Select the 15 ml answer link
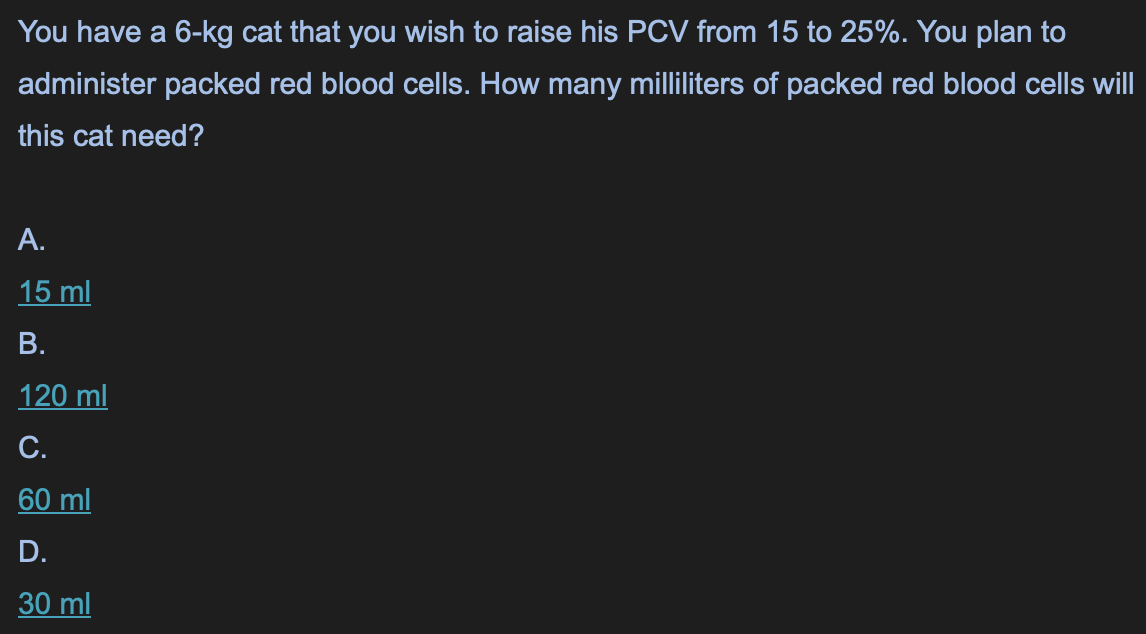 54,292
